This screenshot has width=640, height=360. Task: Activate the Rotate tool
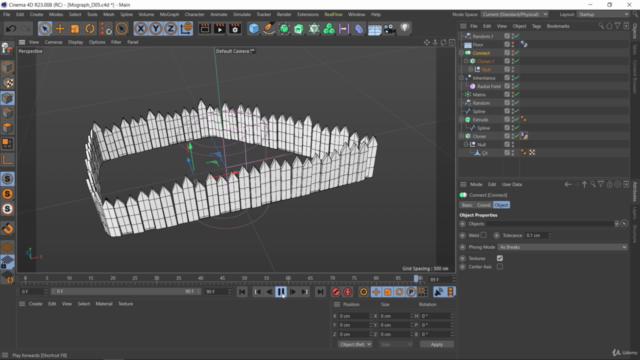tap(90, 29)
